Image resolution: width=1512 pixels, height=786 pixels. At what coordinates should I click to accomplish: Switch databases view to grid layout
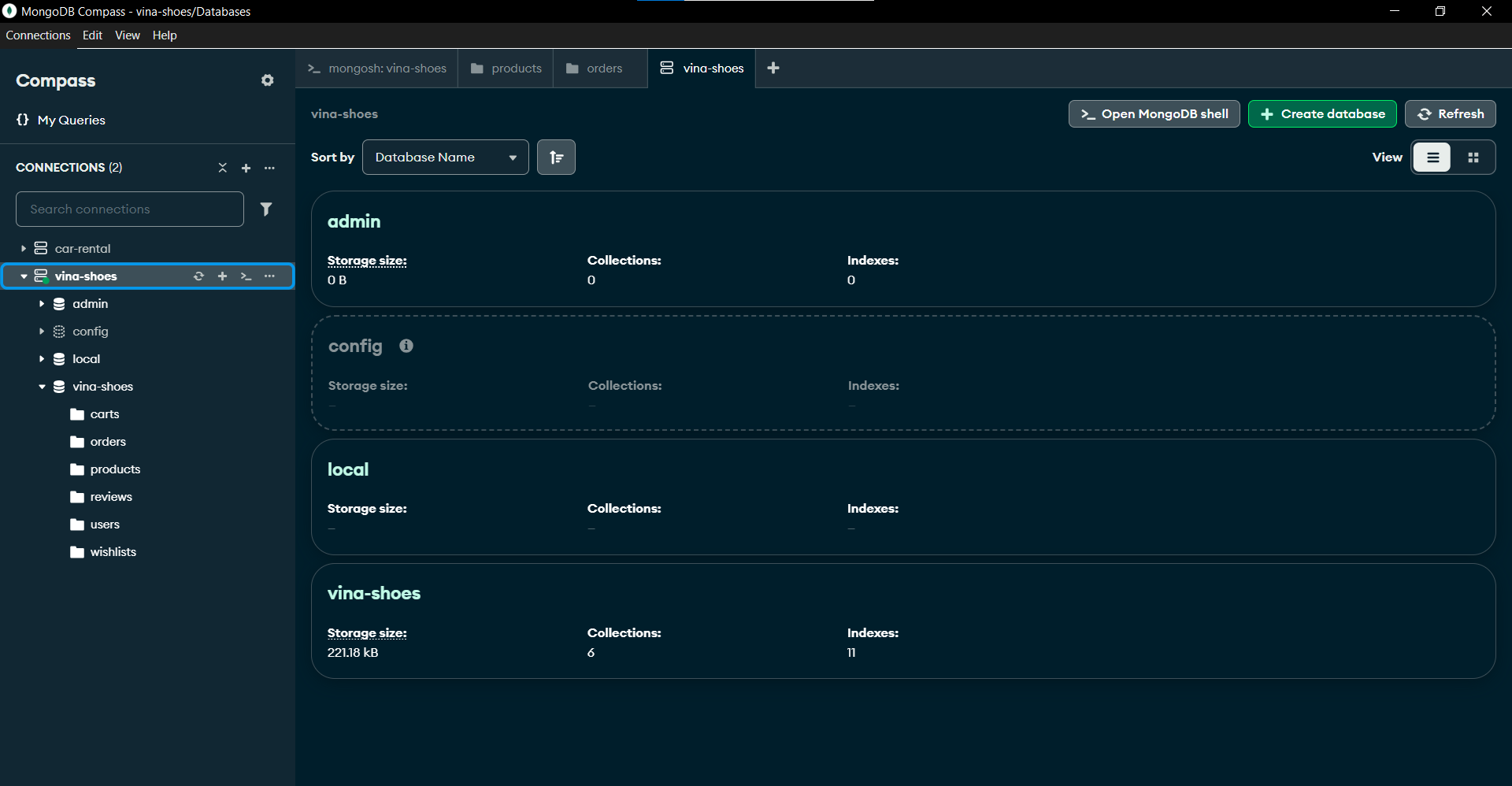(x=1473, y=157)
